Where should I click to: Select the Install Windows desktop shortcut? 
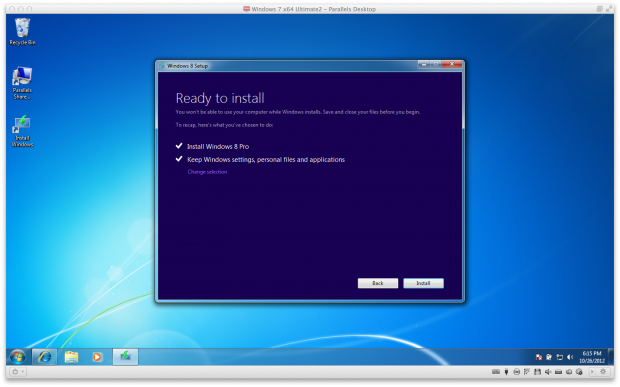pos(22,131)
